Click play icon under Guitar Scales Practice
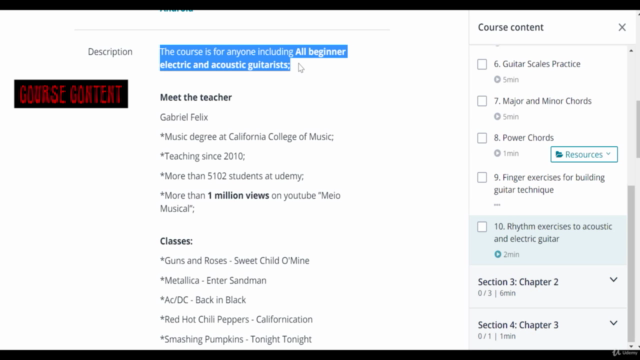This screenshot has height=360, width=640. (497, 80)
